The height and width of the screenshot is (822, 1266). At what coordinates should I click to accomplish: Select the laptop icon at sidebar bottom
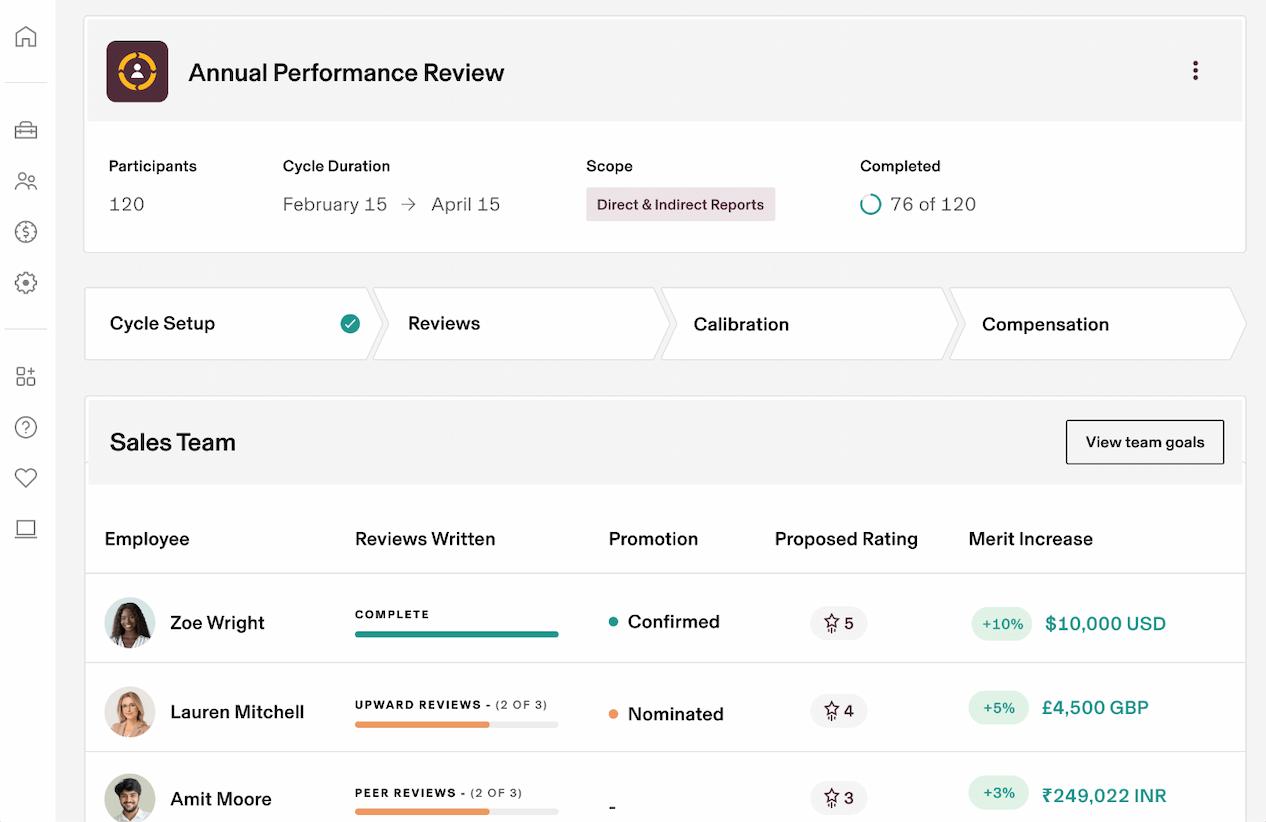point(27,529)
